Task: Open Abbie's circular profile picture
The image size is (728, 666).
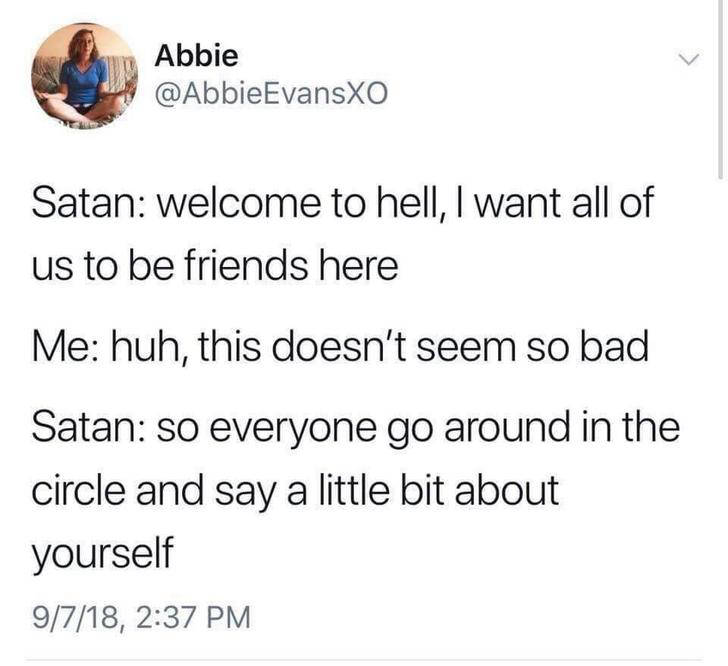Action: point(84,76)
